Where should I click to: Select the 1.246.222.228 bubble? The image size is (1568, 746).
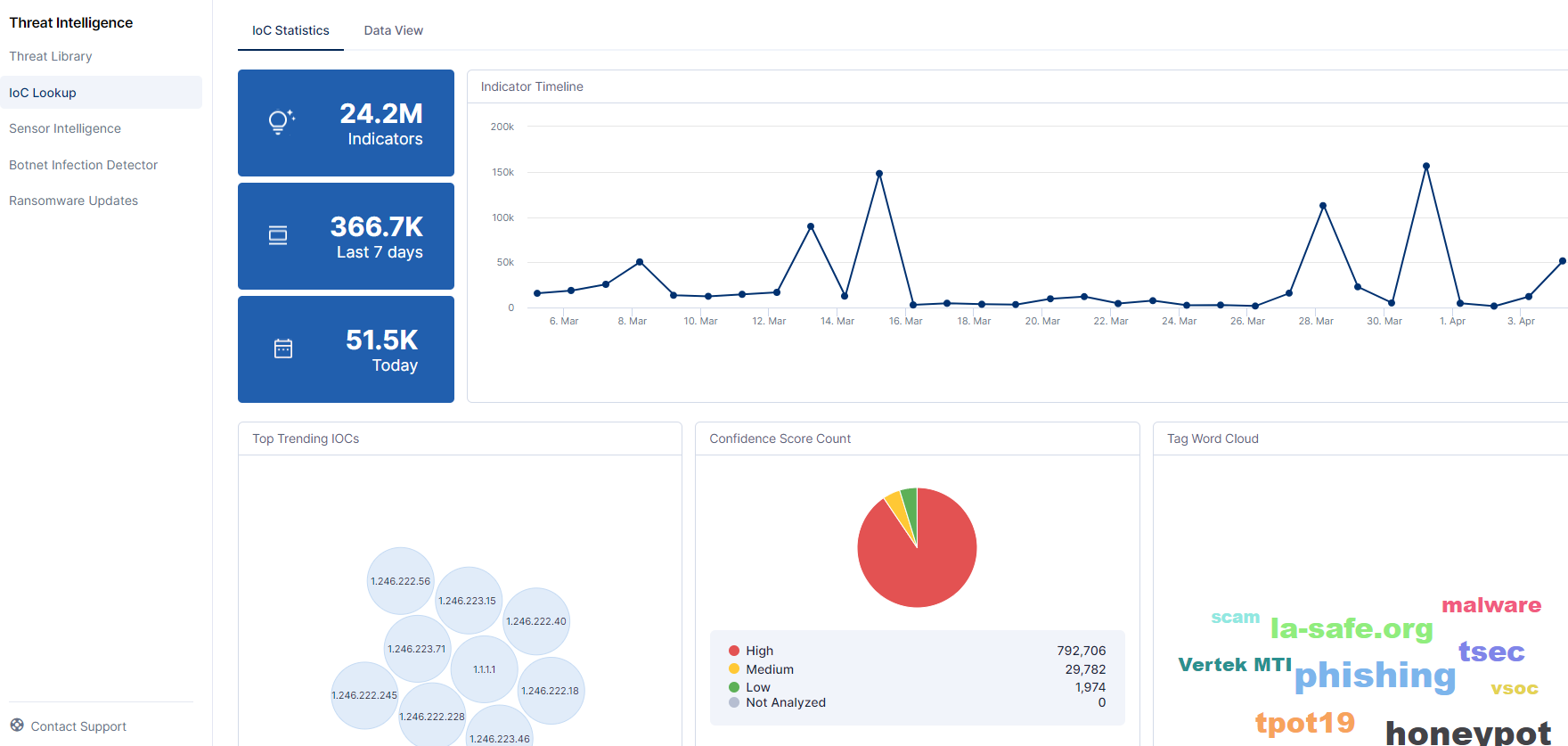point(432,717)
